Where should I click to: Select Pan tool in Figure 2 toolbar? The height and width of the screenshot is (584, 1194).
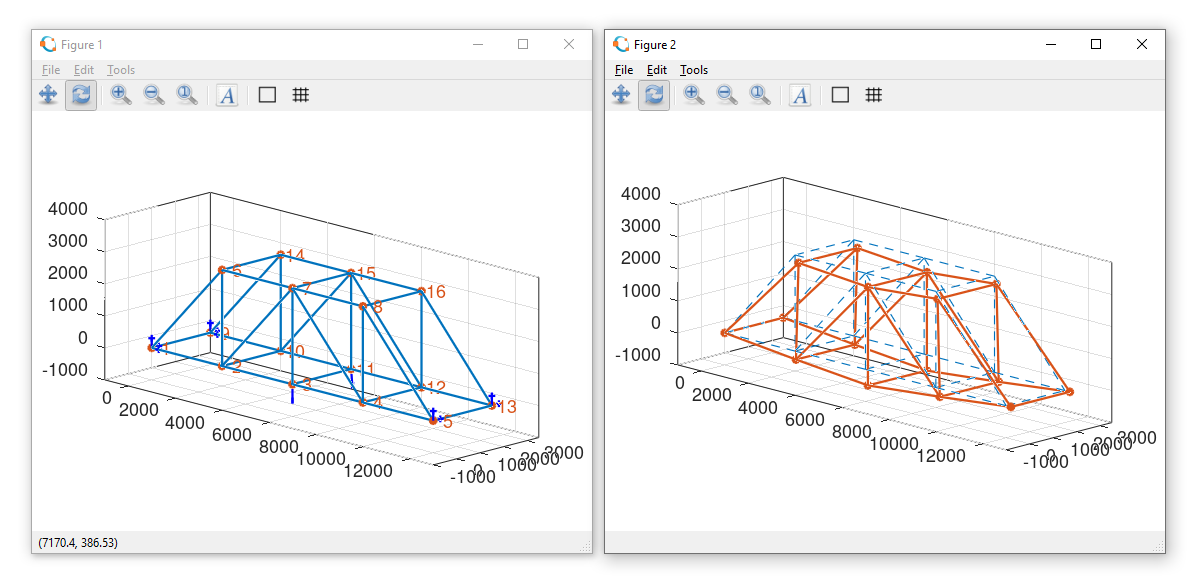(621, 95)
